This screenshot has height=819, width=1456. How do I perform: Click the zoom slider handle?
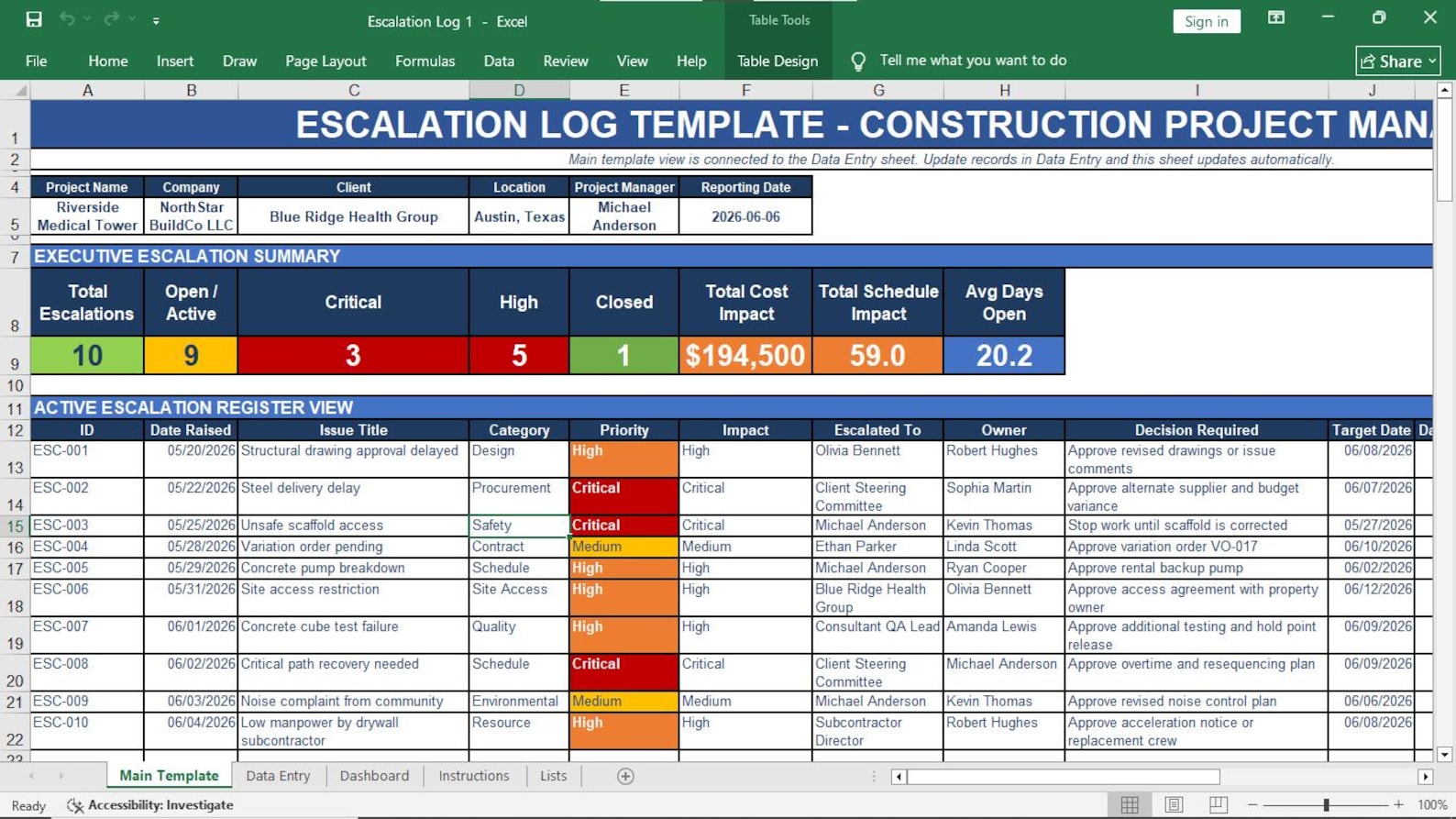click(1326, 804)
